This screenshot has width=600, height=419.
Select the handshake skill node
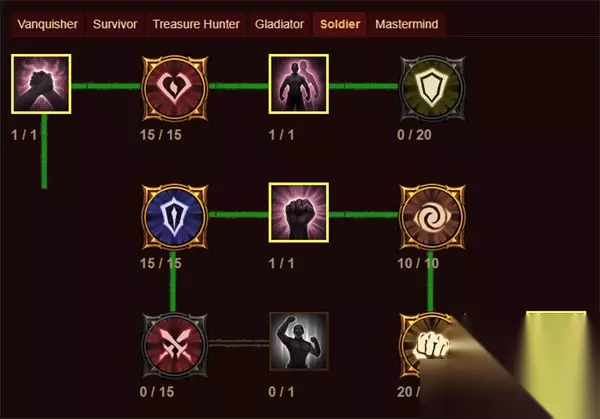41,84
